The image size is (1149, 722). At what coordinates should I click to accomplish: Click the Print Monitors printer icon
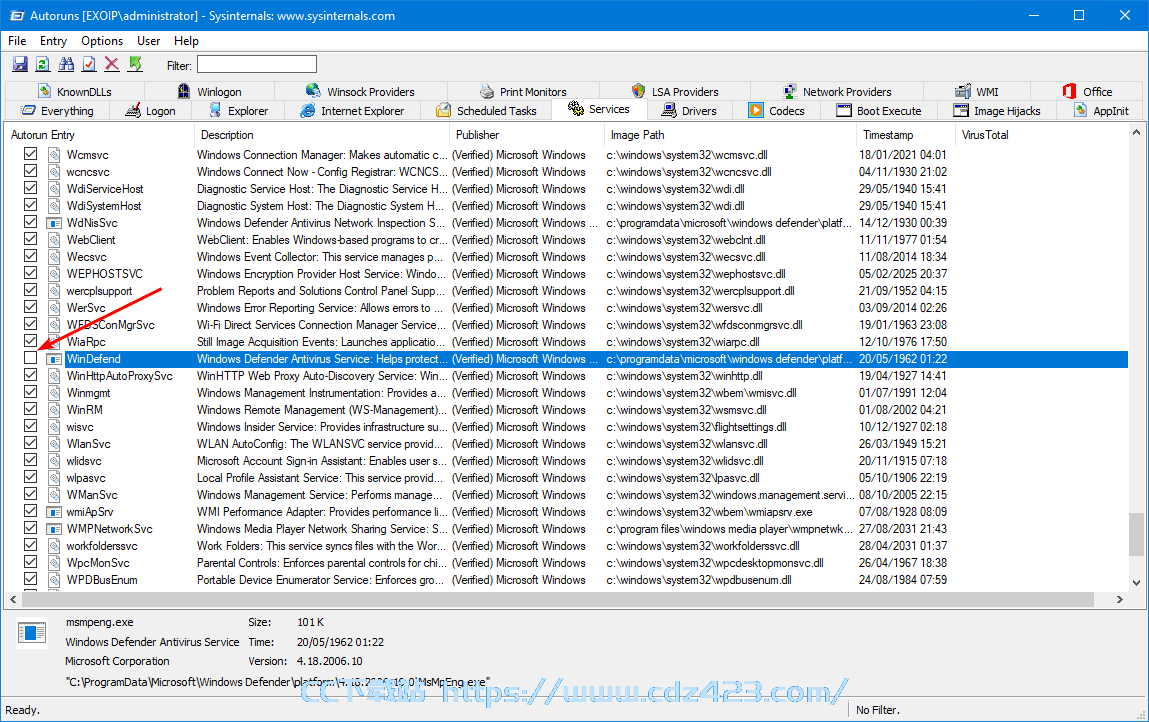tap(487, 91)
